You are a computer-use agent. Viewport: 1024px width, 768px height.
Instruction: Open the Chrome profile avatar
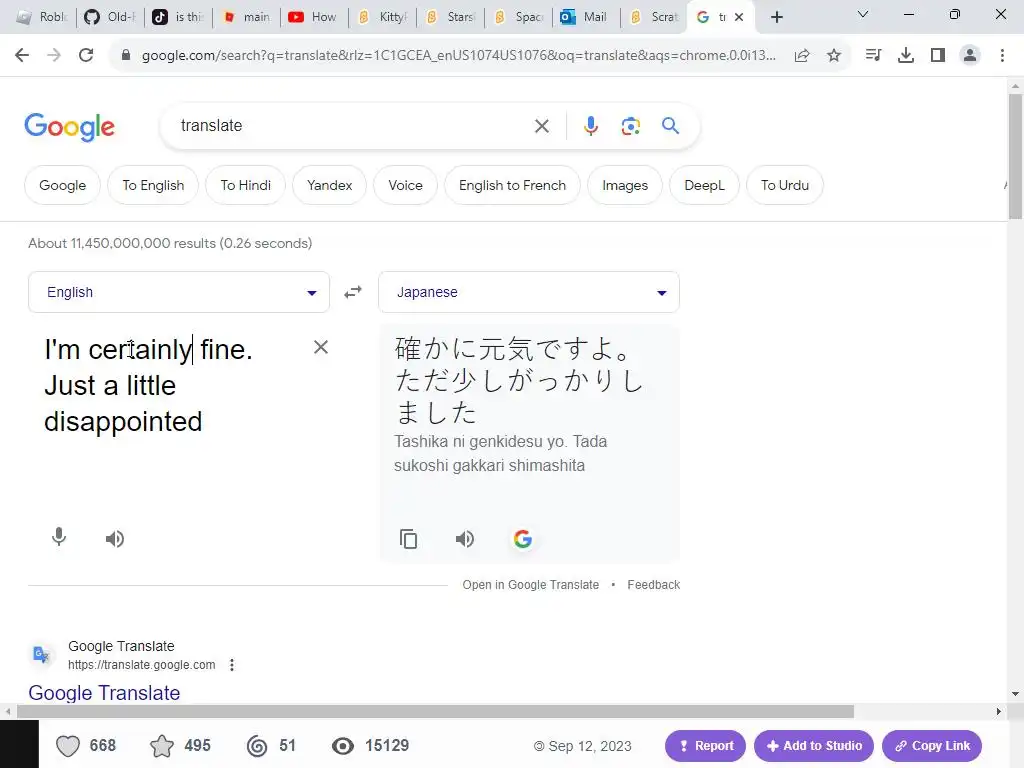970,56
